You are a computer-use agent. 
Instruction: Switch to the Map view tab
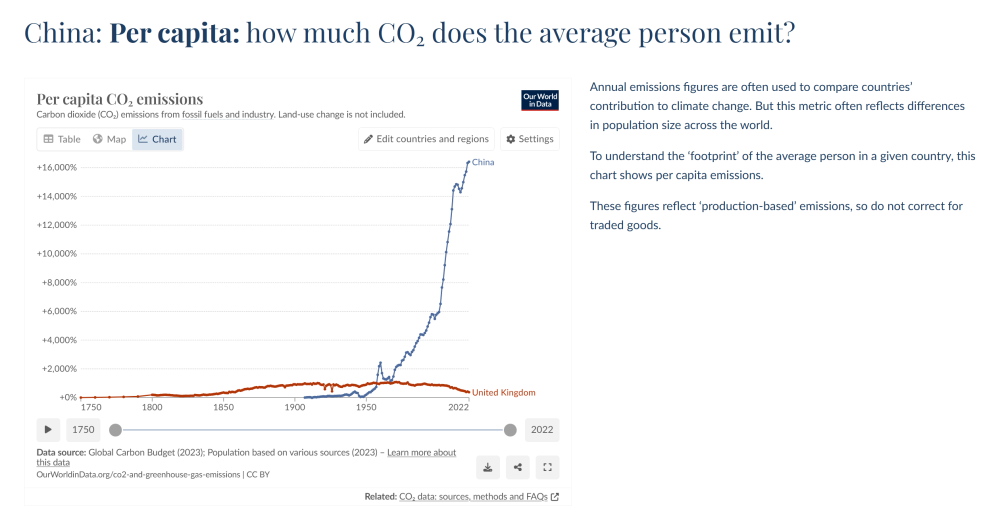pos(110,139)
